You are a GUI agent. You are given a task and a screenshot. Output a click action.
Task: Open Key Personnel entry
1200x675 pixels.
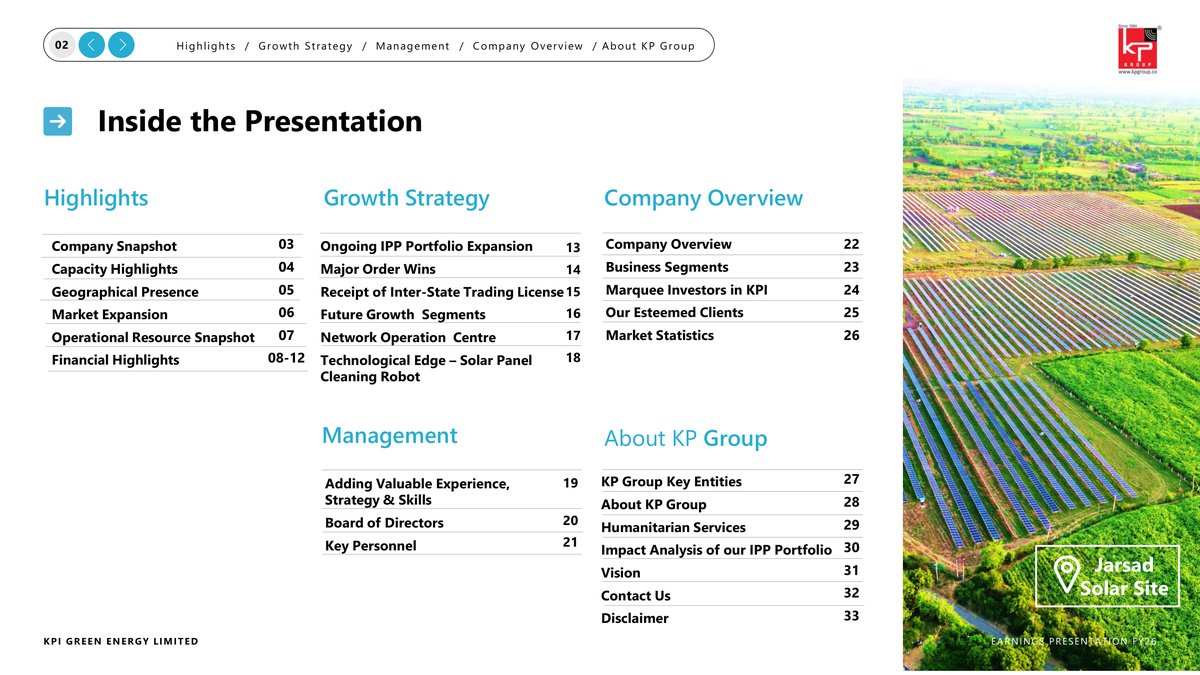point(371,546)
